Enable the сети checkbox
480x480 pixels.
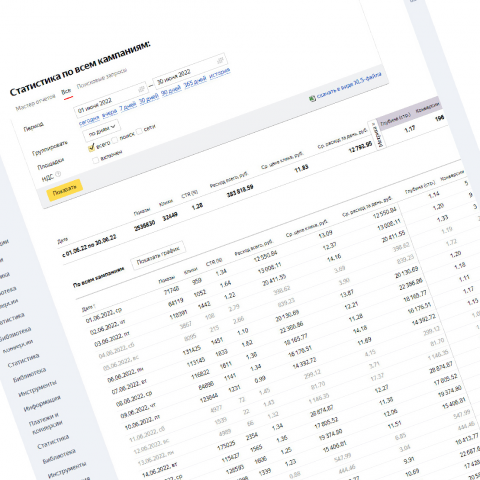coord(139,131)
